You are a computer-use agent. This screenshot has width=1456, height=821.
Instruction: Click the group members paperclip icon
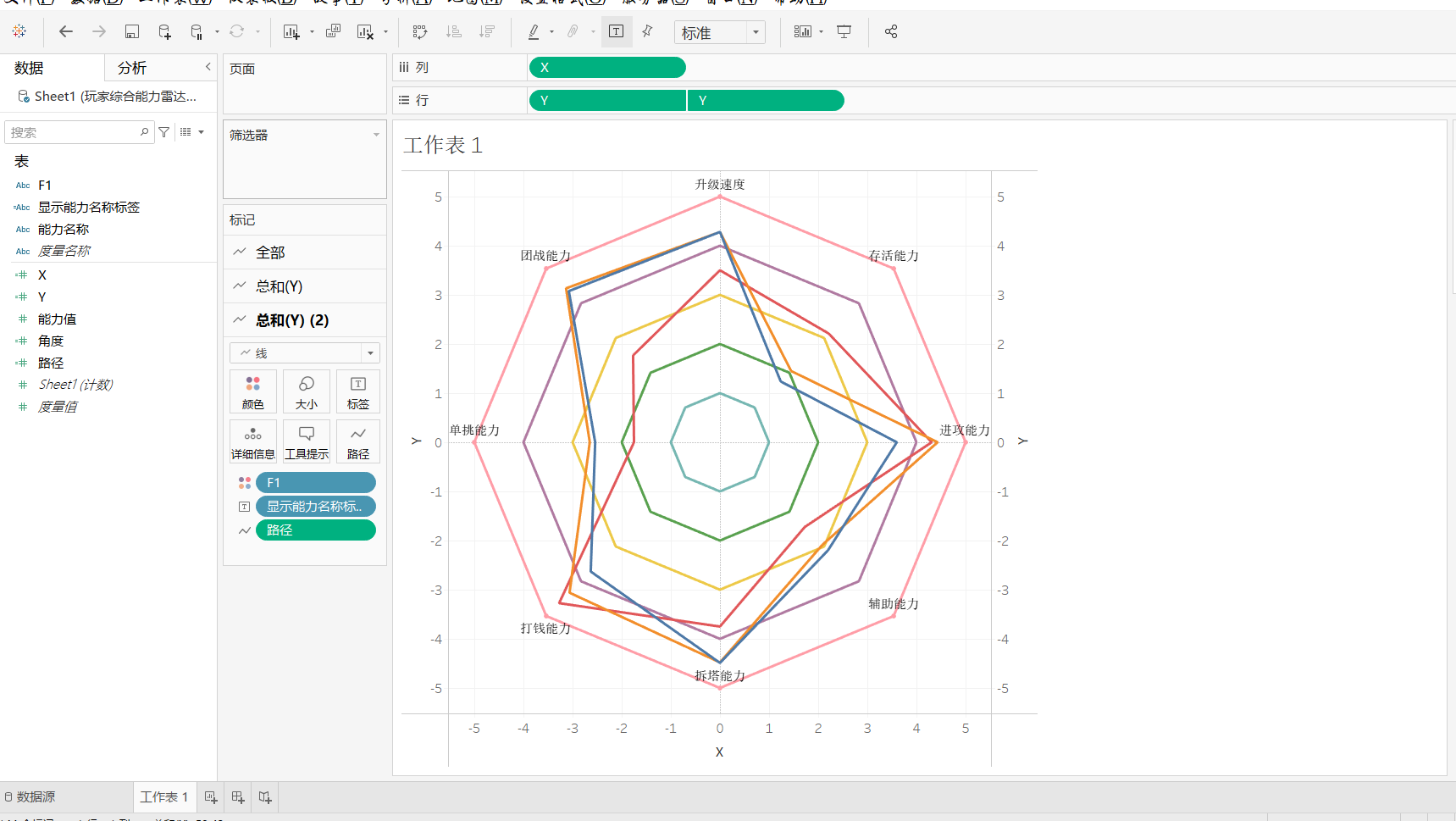point(573,31)
